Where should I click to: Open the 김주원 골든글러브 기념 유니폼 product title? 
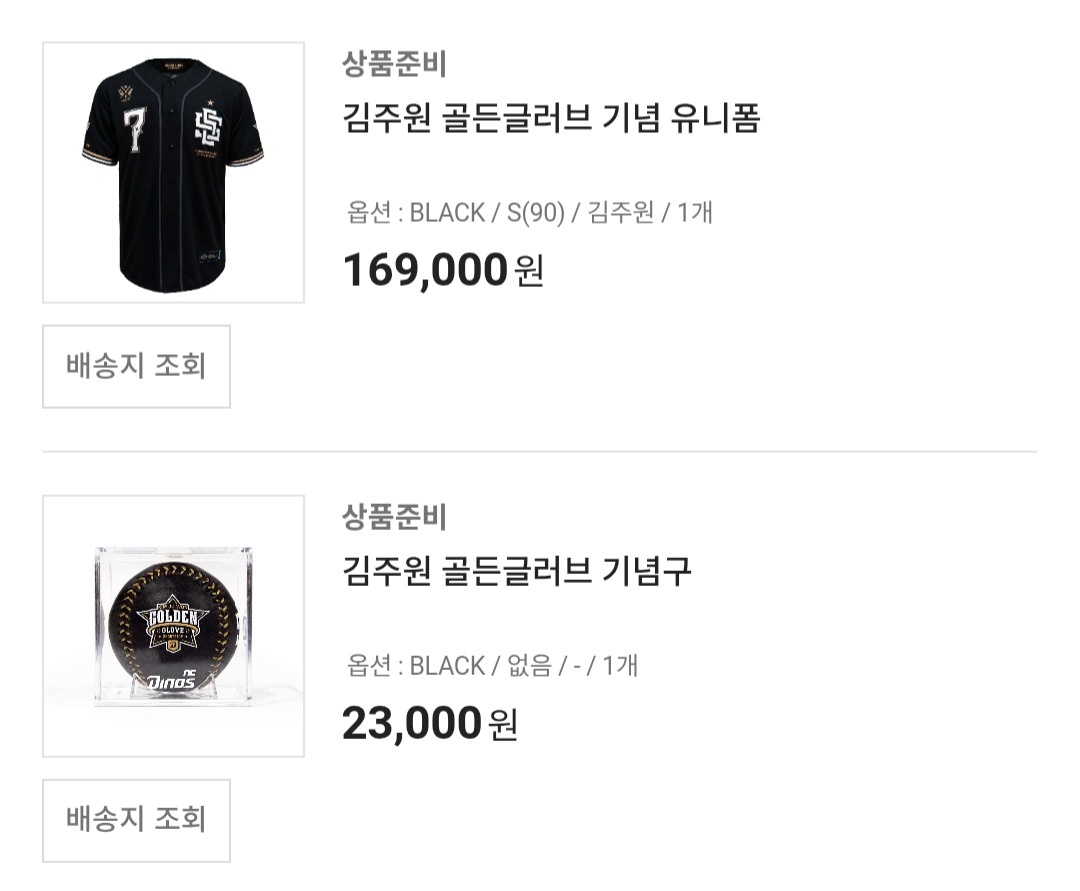[x=551, y=119]
